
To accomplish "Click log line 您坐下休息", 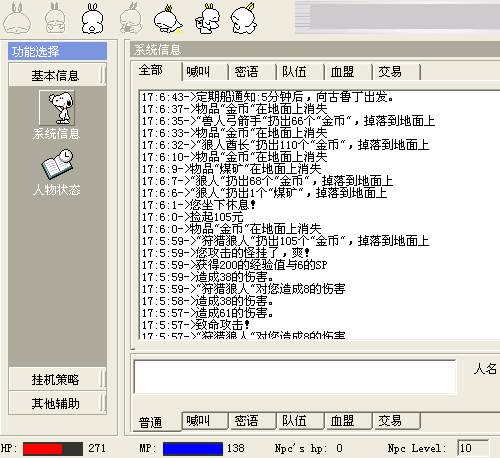I will tap(199, 205).
